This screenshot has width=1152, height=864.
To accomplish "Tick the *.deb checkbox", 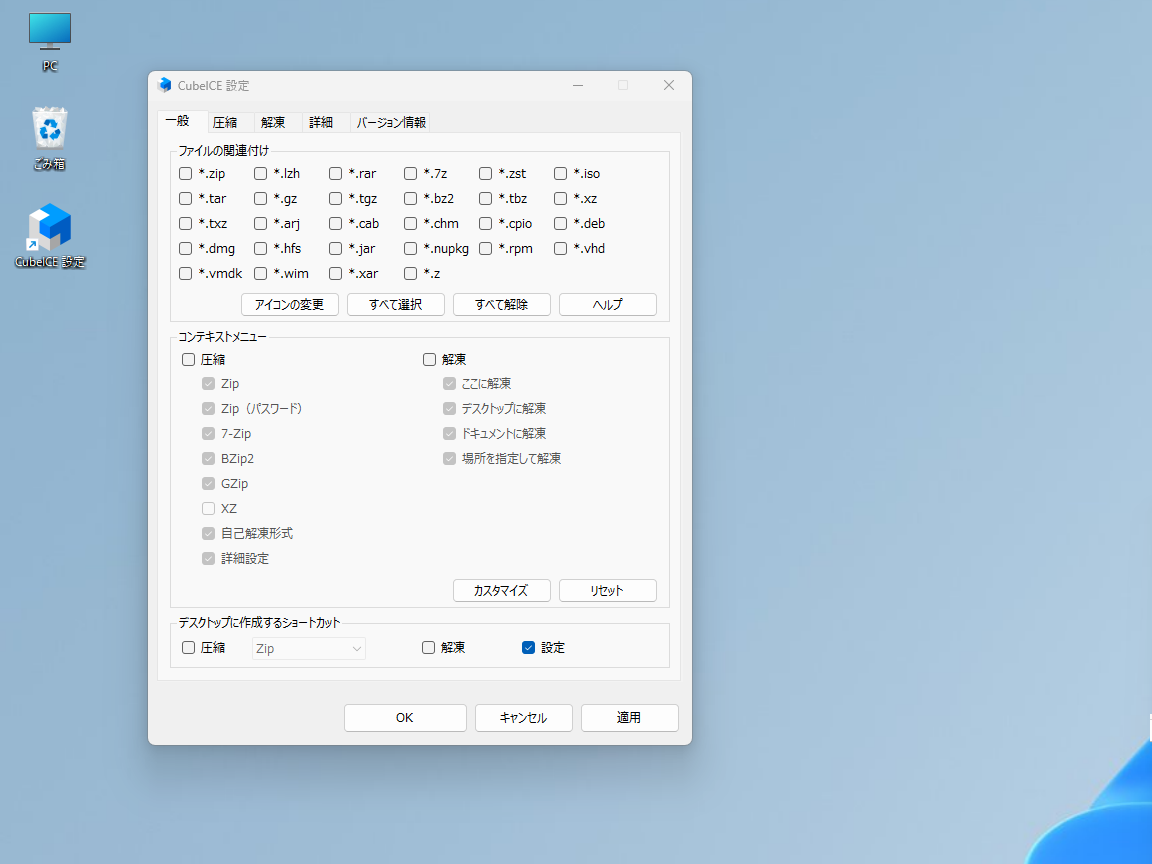I will (560, 223).
